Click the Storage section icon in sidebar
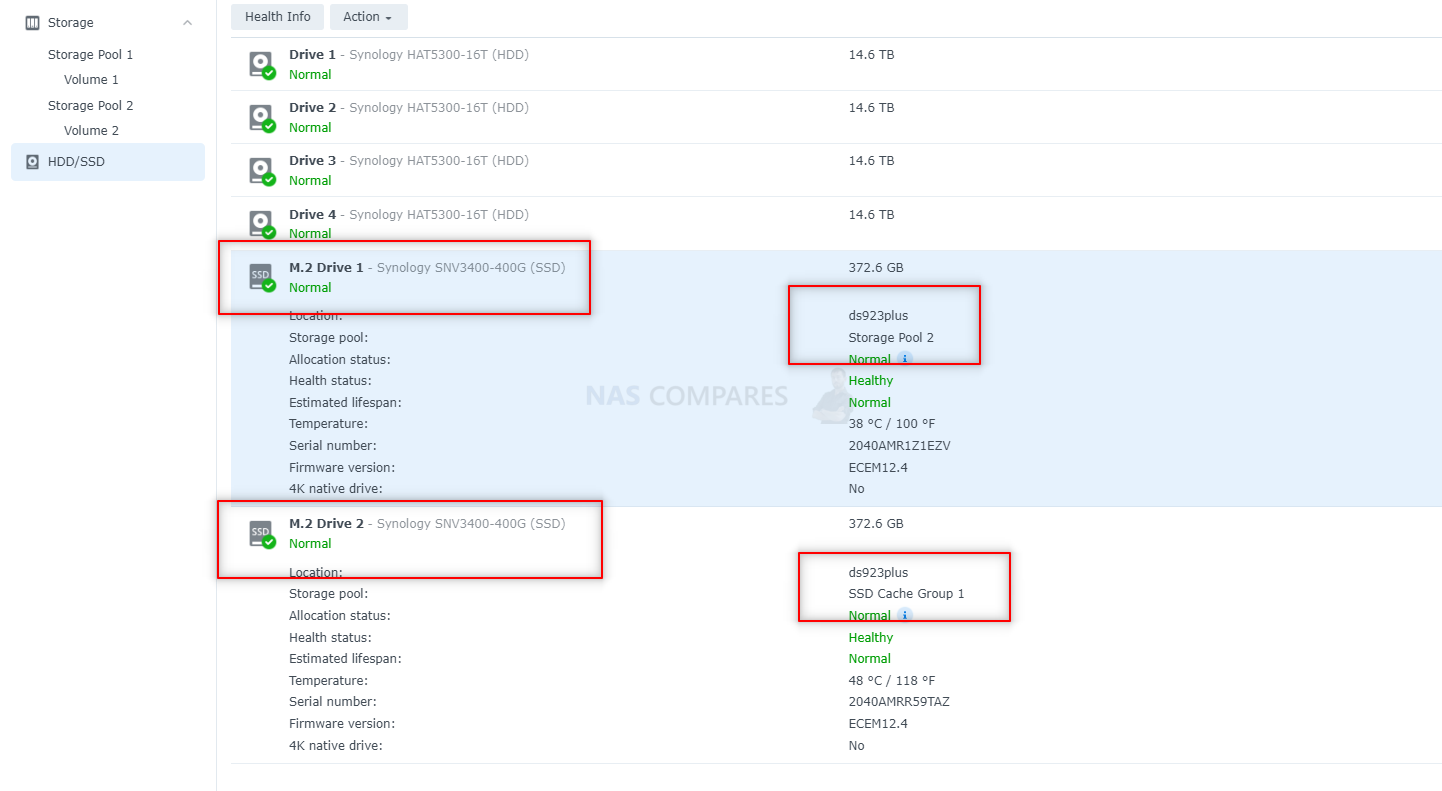Screen dimensions: 1442x791 [x=32, y=22]
